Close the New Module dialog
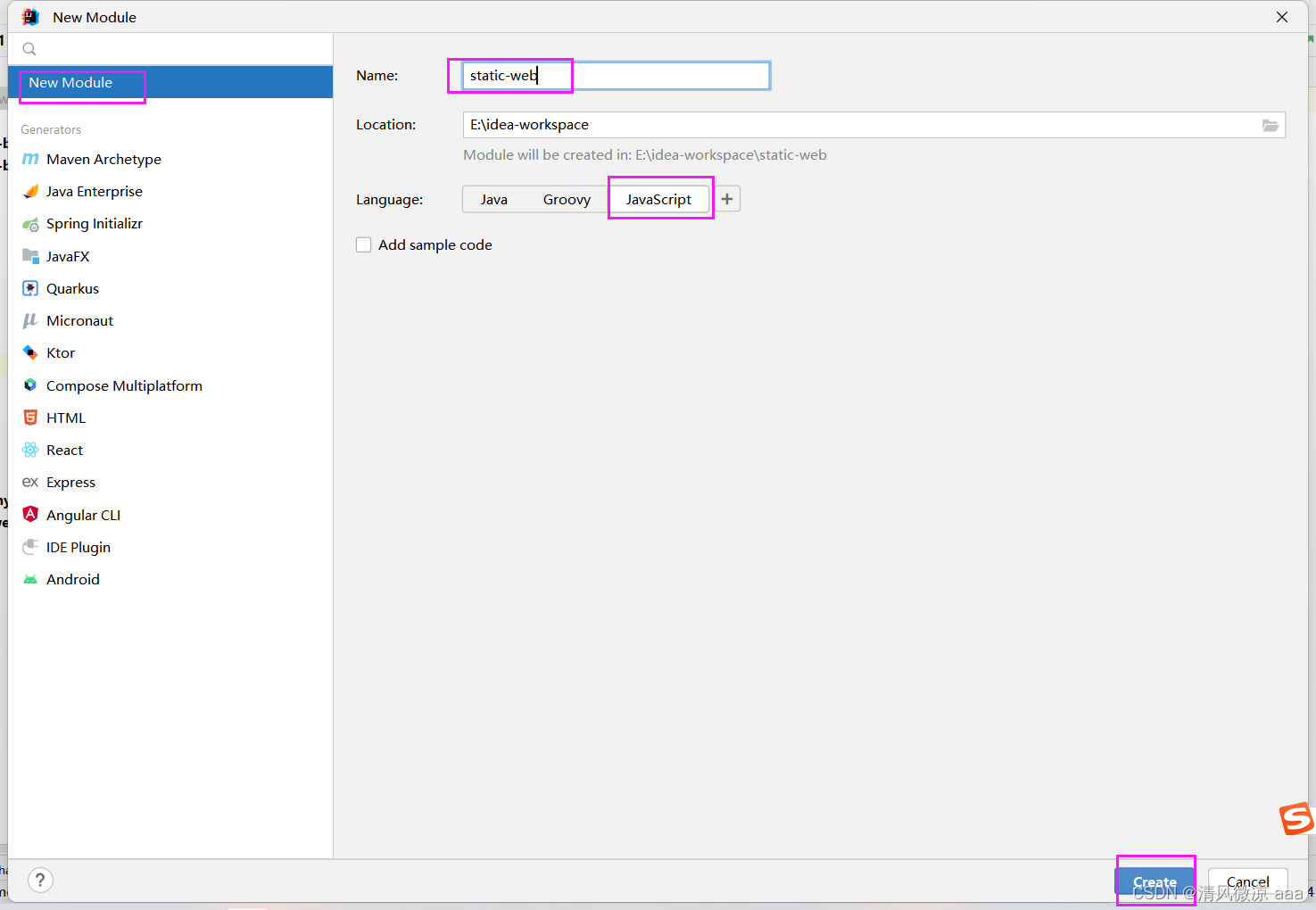The height and width of the screenshot is (910, 1316). [1282, 17]
